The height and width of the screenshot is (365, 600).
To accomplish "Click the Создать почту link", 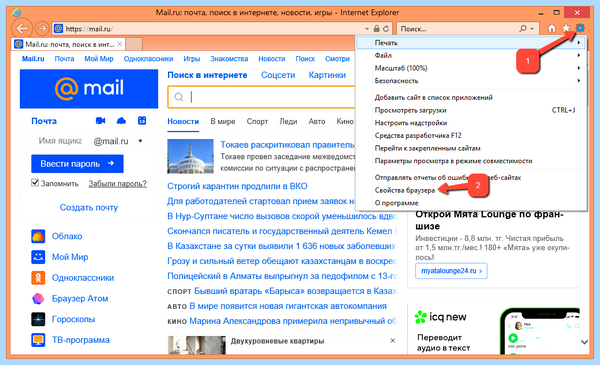I will [x=89, y=207].
